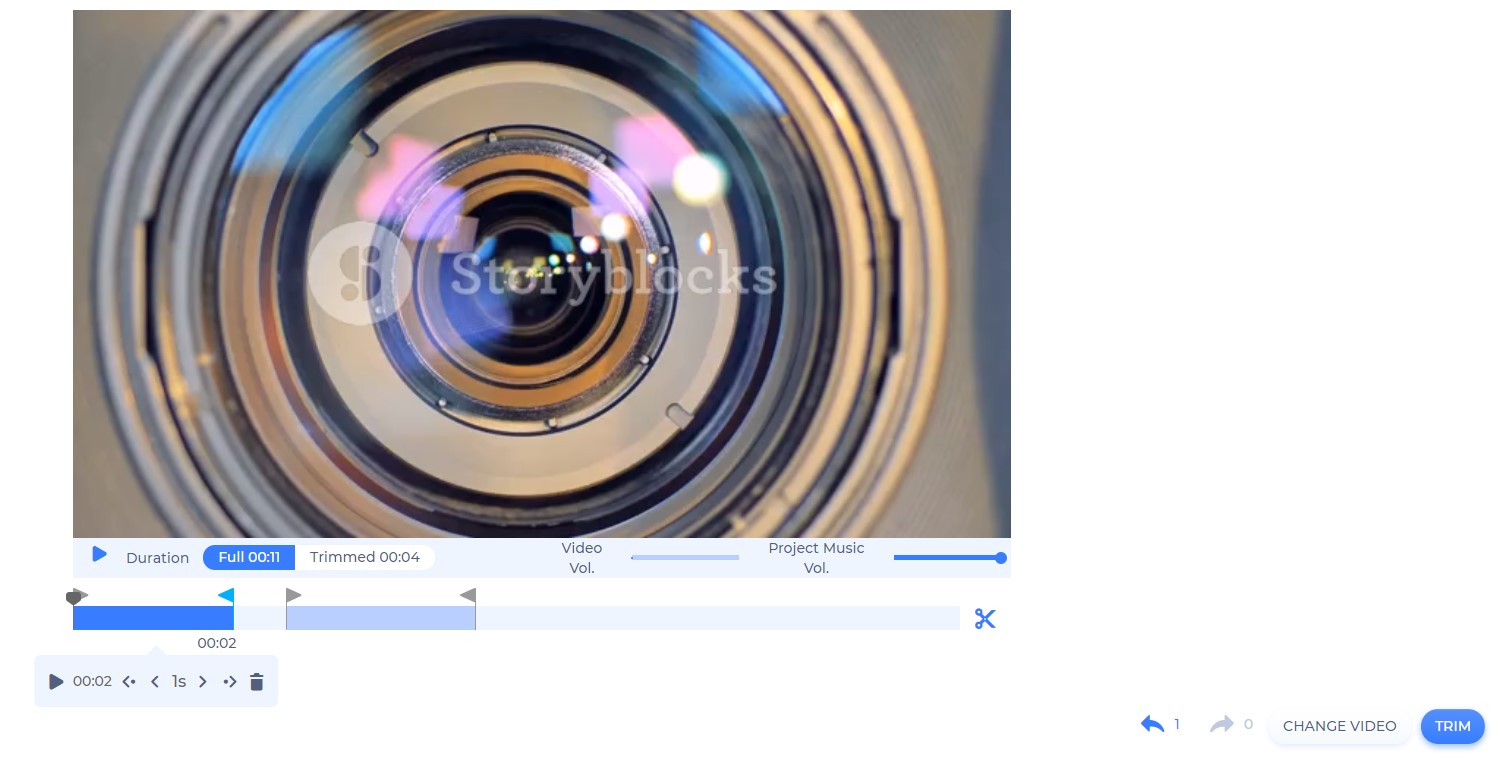The image size is (1498, 765).
Task: Click the dark playhead marker on timeline
Action: 72,599
